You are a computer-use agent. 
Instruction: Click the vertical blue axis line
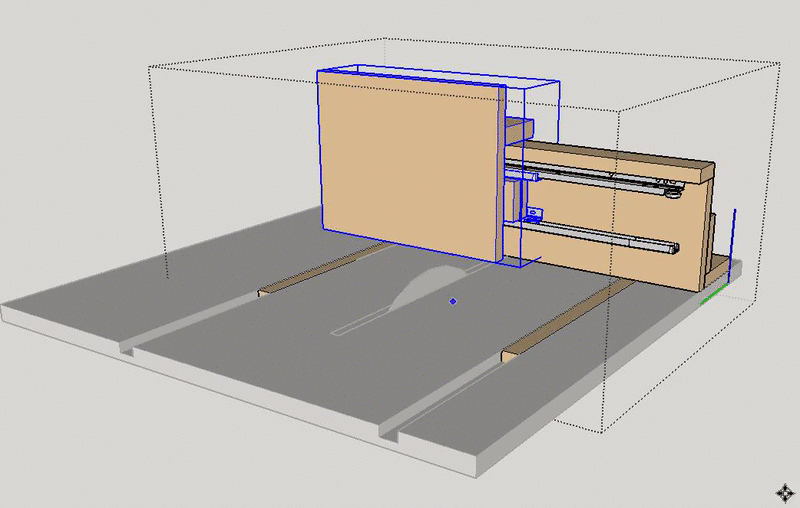point(733,244)
